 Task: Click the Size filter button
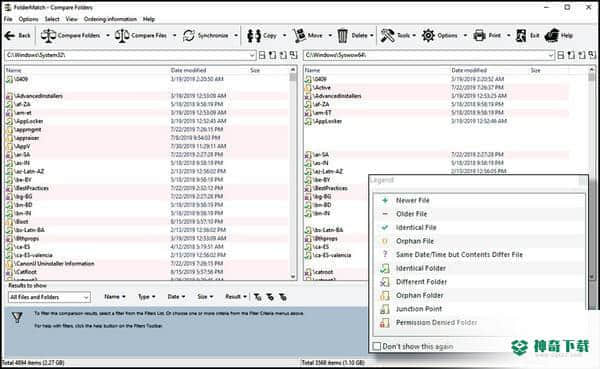tap(205, 297)
